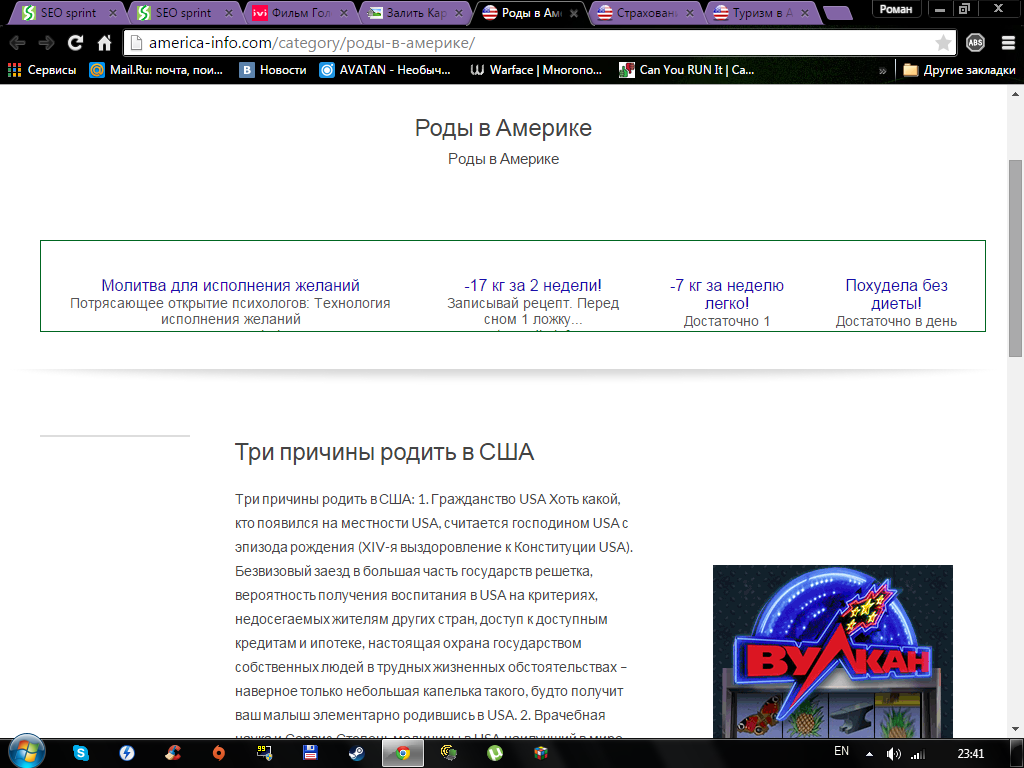The image size is (1024, 768).
Task: Open Origin from the taskbar
Action: click(219, 753)
